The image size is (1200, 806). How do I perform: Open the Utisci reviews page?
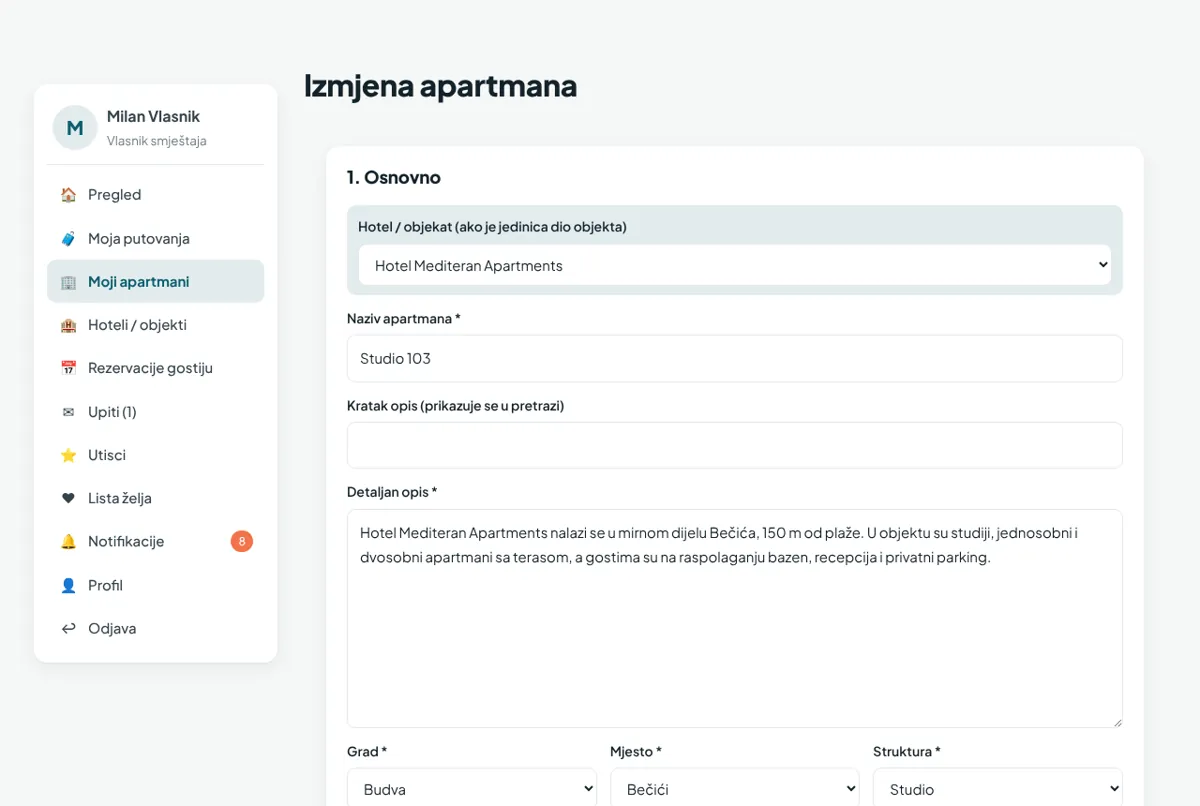point(155,455)
